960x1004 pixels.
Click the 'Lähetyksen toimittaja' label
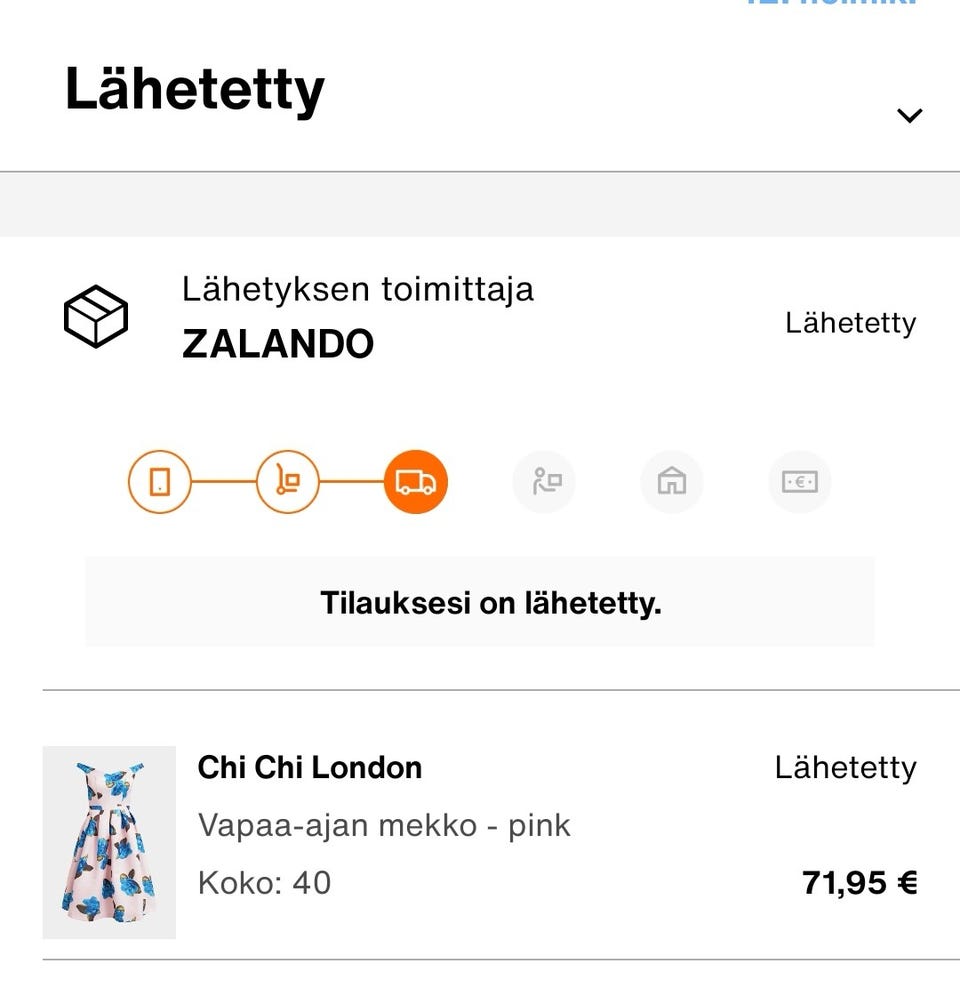(x=358, y=290)
